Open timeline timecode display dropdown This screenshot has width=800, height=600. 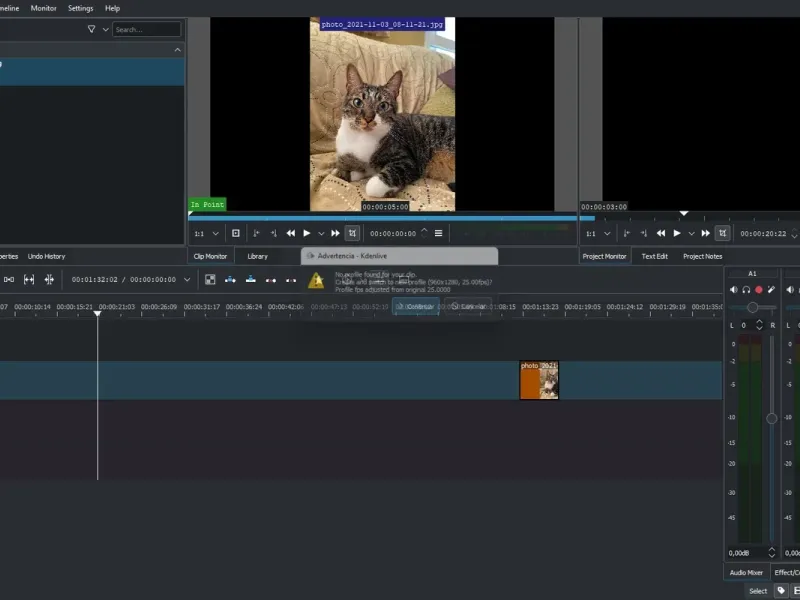coord(187,280)
